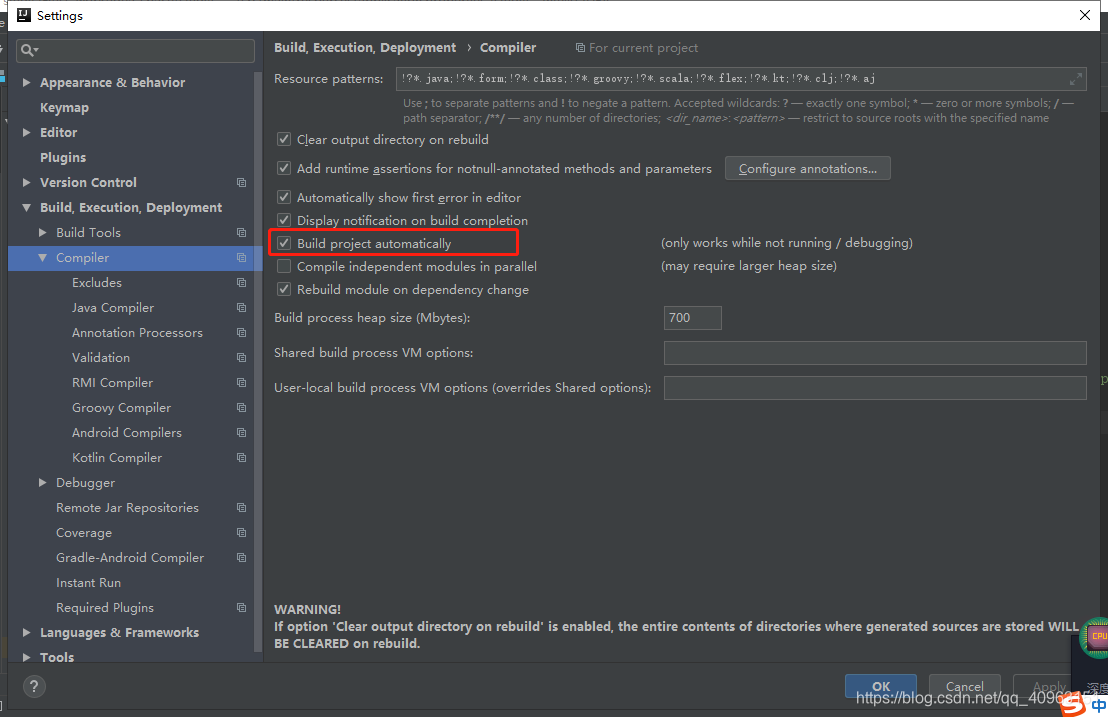
Task: Click project-level icon beside Validation
Action: coord(242,358)
